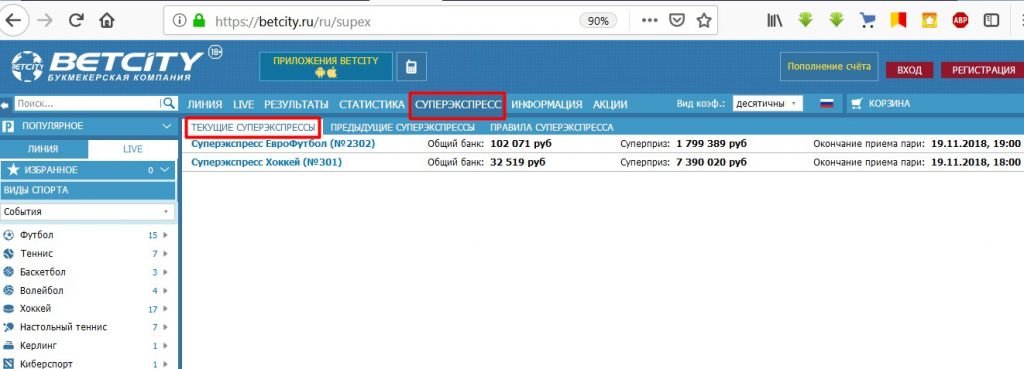Open mobile version phone icon
Image resolution: width=1024 pixels, height=369 pixels.
[411, 67]
